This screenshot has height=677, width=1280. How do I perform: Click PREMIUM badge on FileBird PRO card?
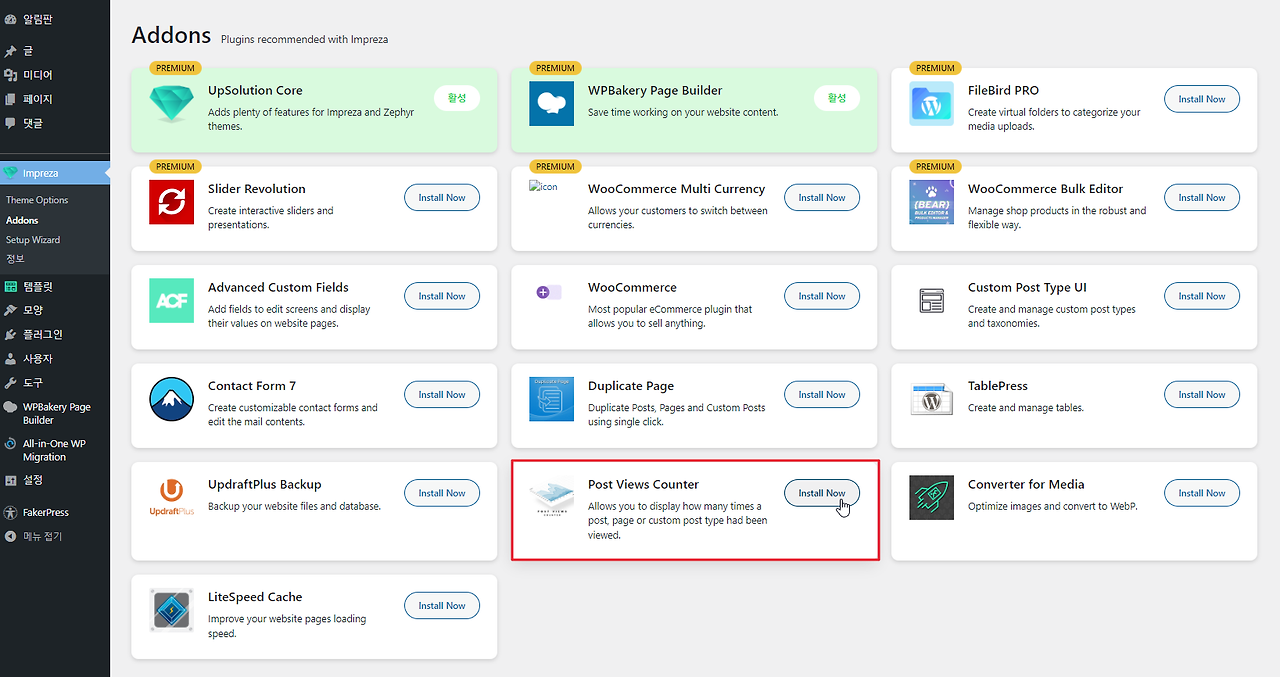click(x=935, y=68)
